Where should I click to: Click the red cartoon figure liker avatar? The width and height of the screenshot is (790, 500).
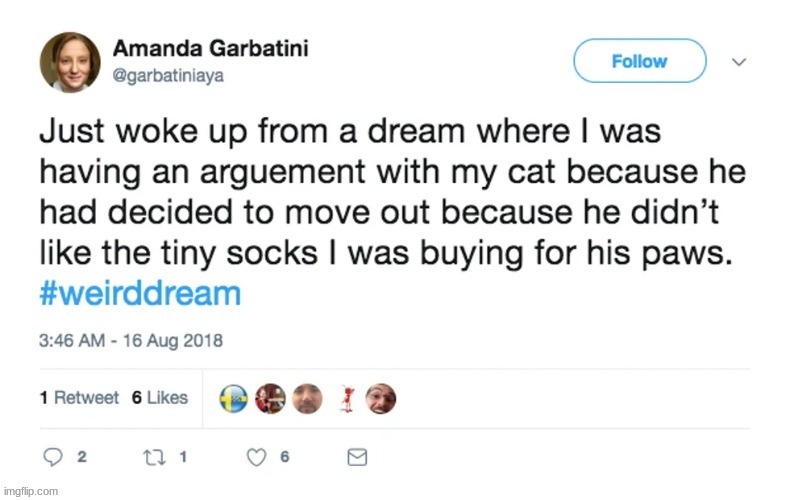(349, 398)
